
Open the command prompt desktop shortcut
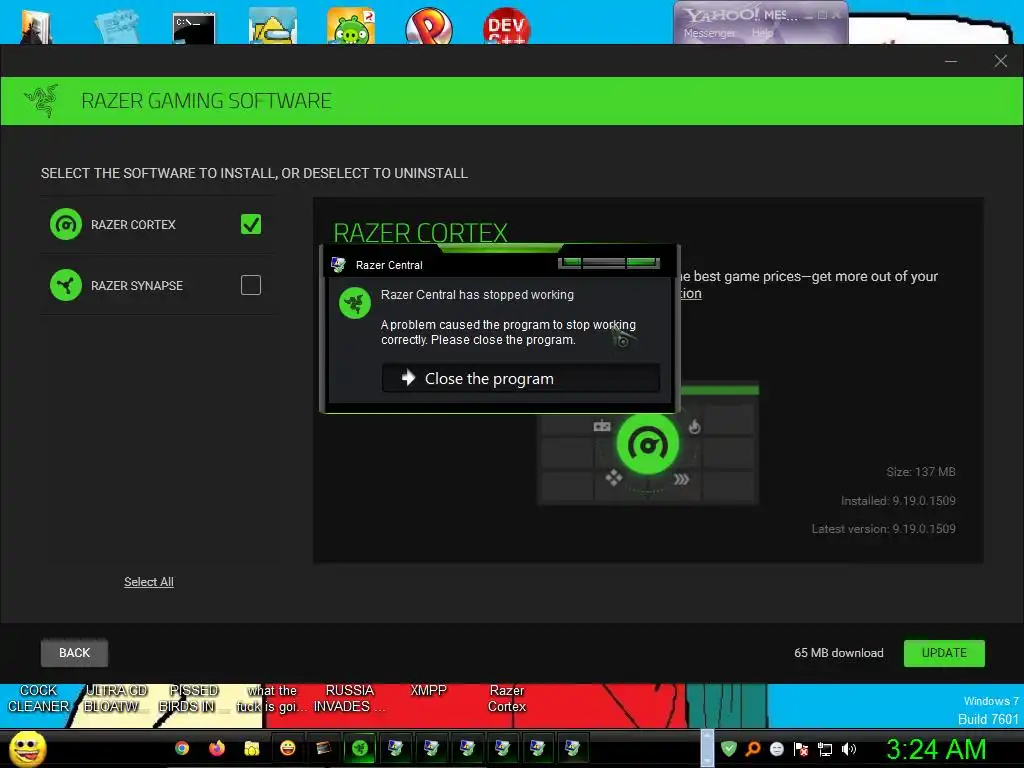pos(194,29)
